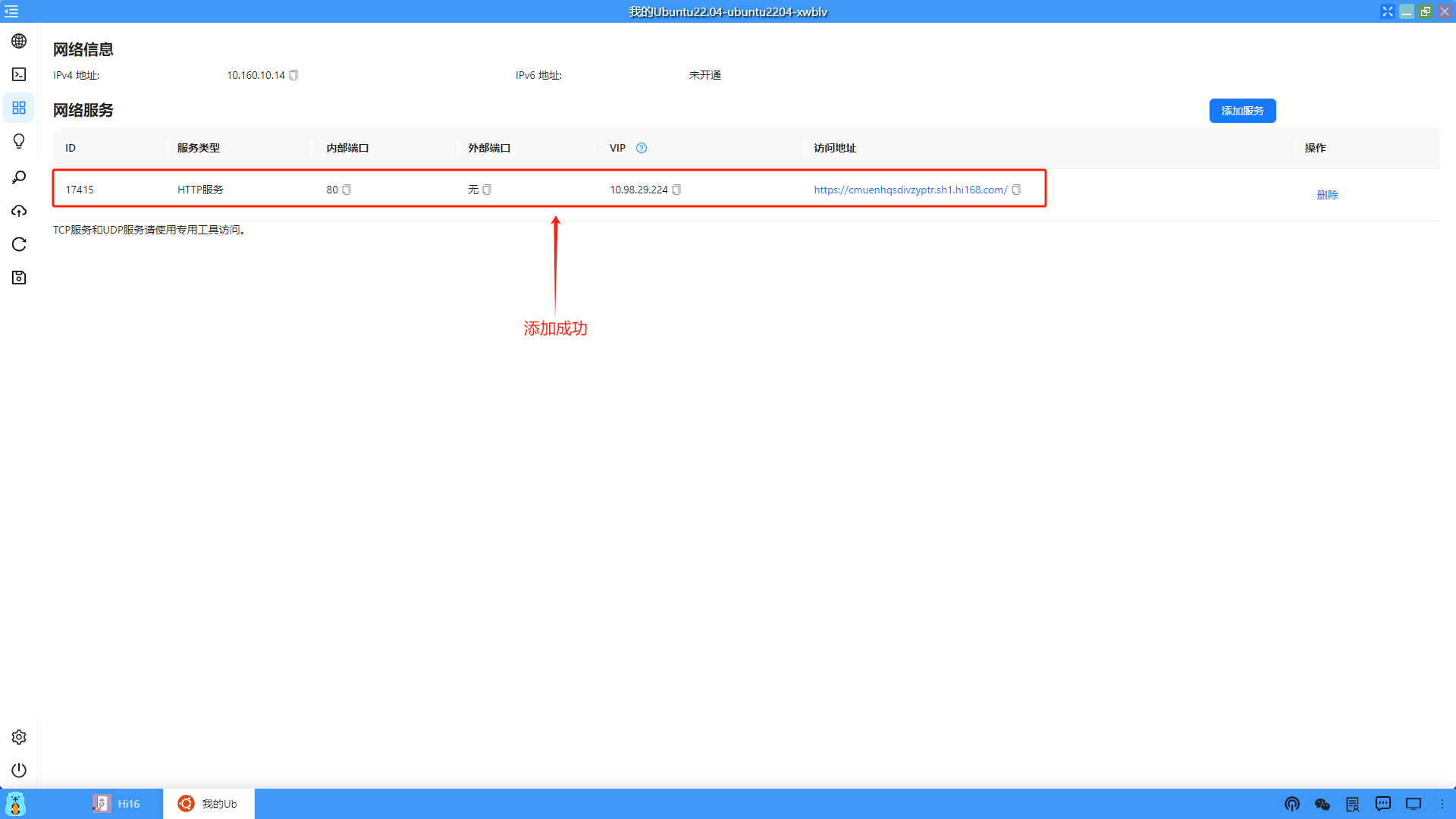Switch to the Hi16 taskbar tab
Screen dimensions: 1456x819
[x=121, y=803]
